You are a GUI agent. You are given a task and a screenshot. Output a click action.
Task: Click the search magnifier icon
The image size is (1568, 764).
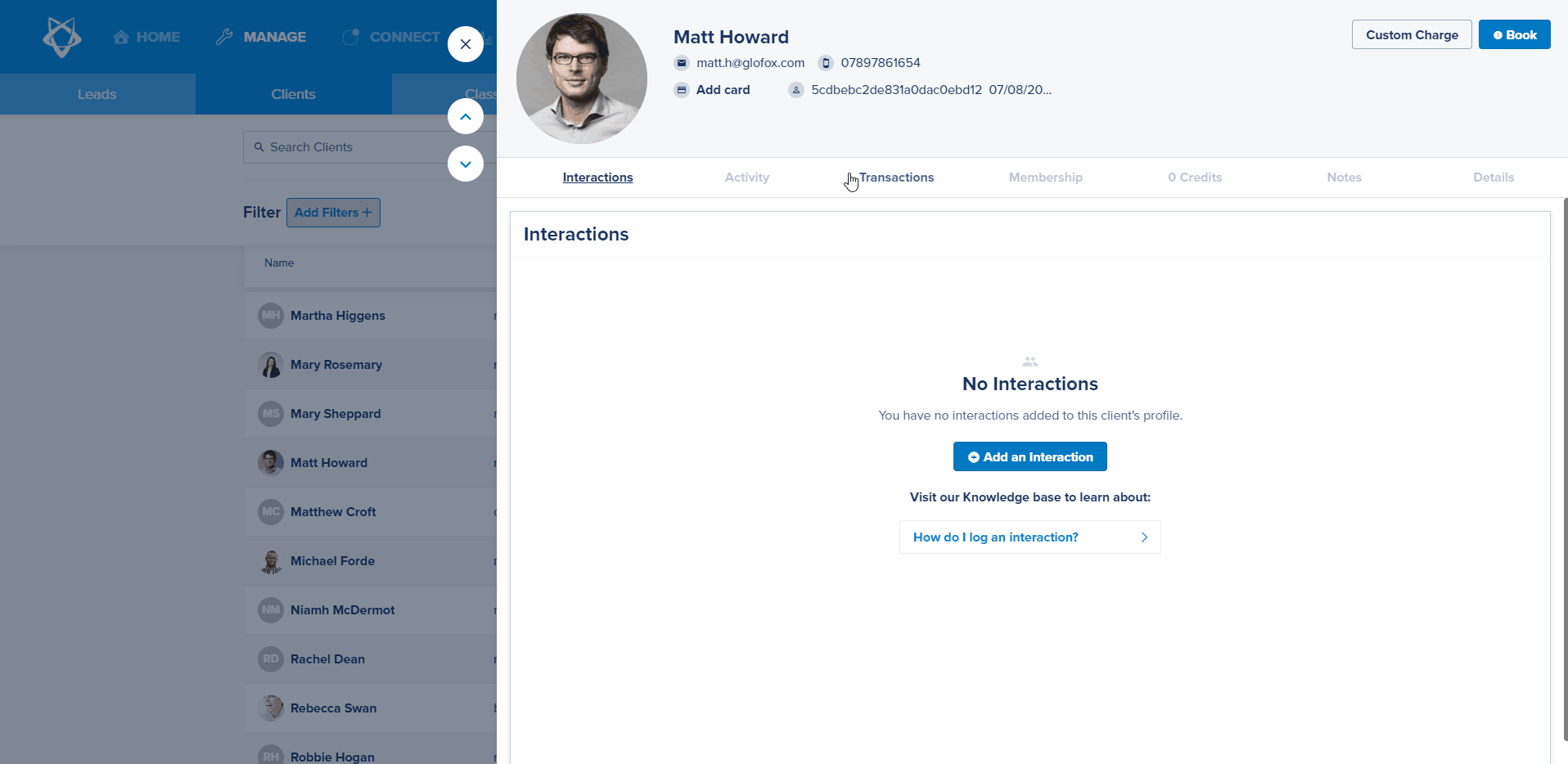(259, 147)
